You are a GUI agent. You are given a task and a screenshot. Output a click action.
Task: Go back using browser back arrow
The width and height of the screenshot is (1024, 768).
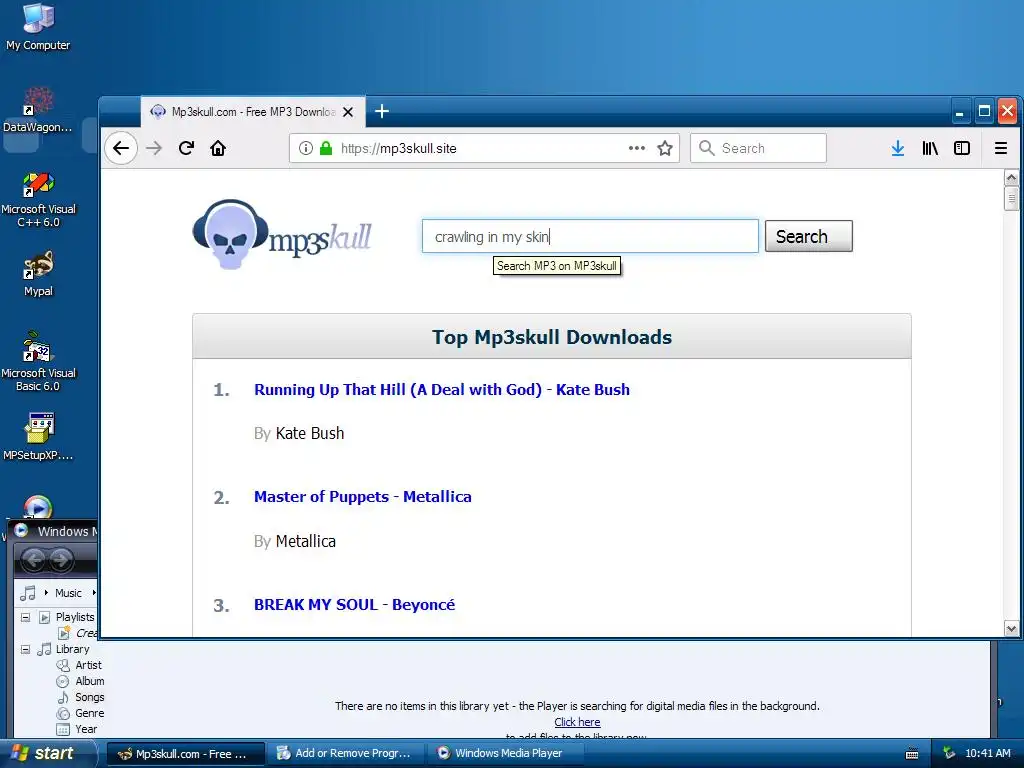pos(121,148)
